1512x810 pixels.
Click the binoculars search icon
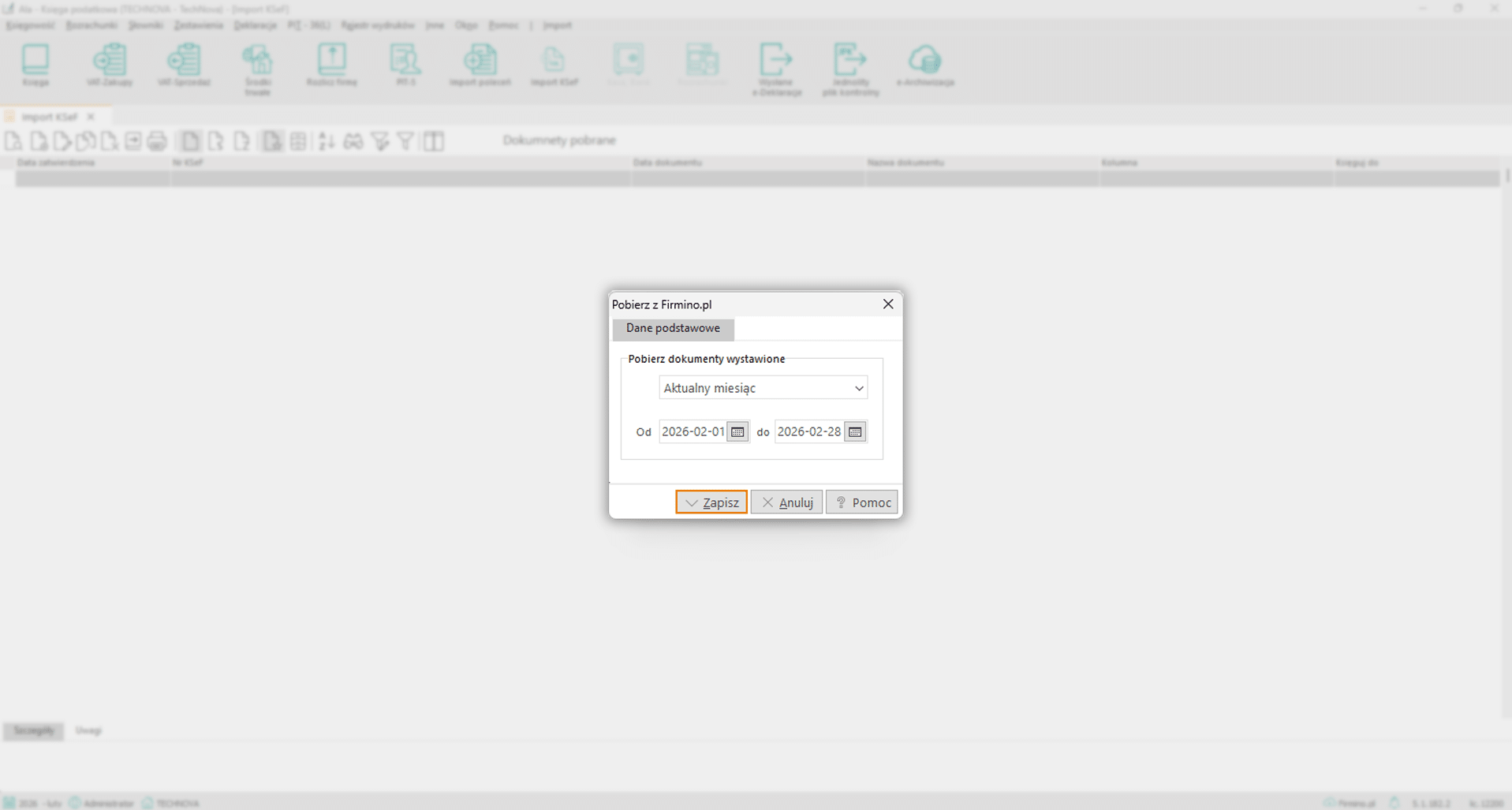coord(353,141)
